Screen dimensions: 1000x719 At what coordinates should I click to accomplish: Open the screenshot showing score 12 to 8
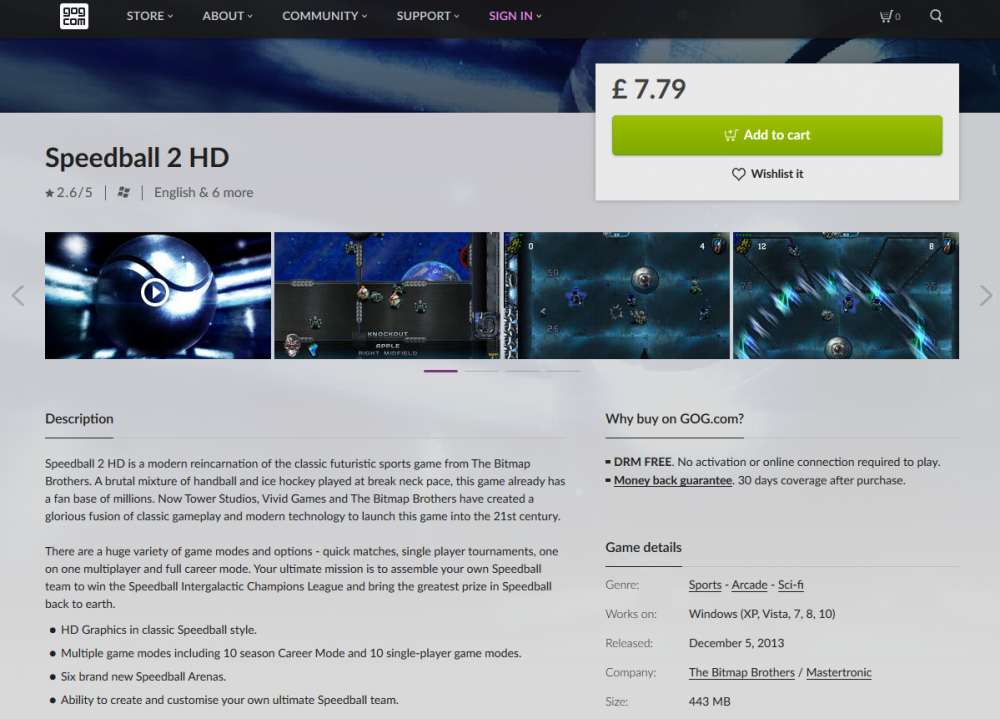tap(846, 295)
